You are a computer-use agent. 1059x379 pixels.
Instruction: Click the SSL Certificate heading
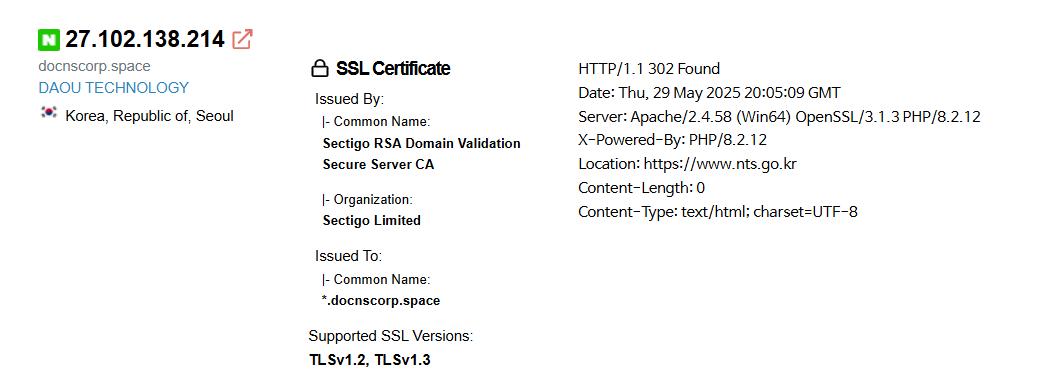[392, 68]
